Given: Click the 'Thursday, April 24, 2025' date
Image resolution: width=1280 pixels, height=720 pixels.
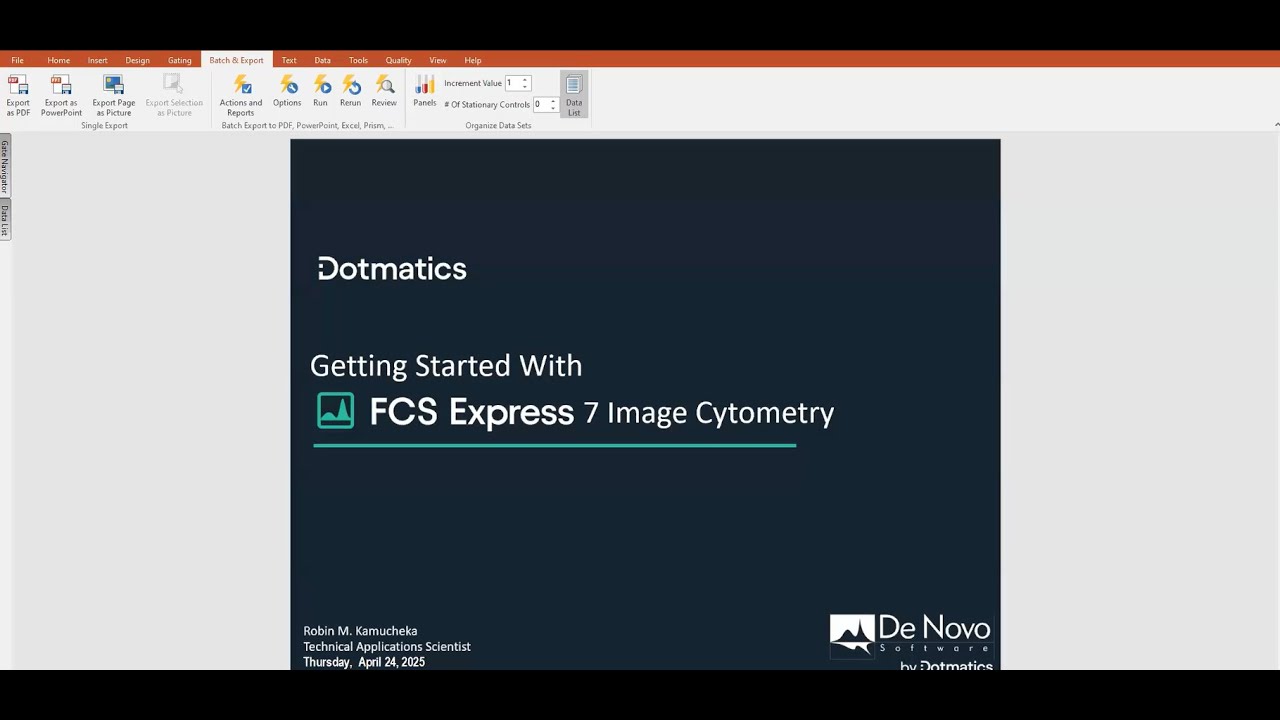Looking at the screenshot, I should 364,662.
